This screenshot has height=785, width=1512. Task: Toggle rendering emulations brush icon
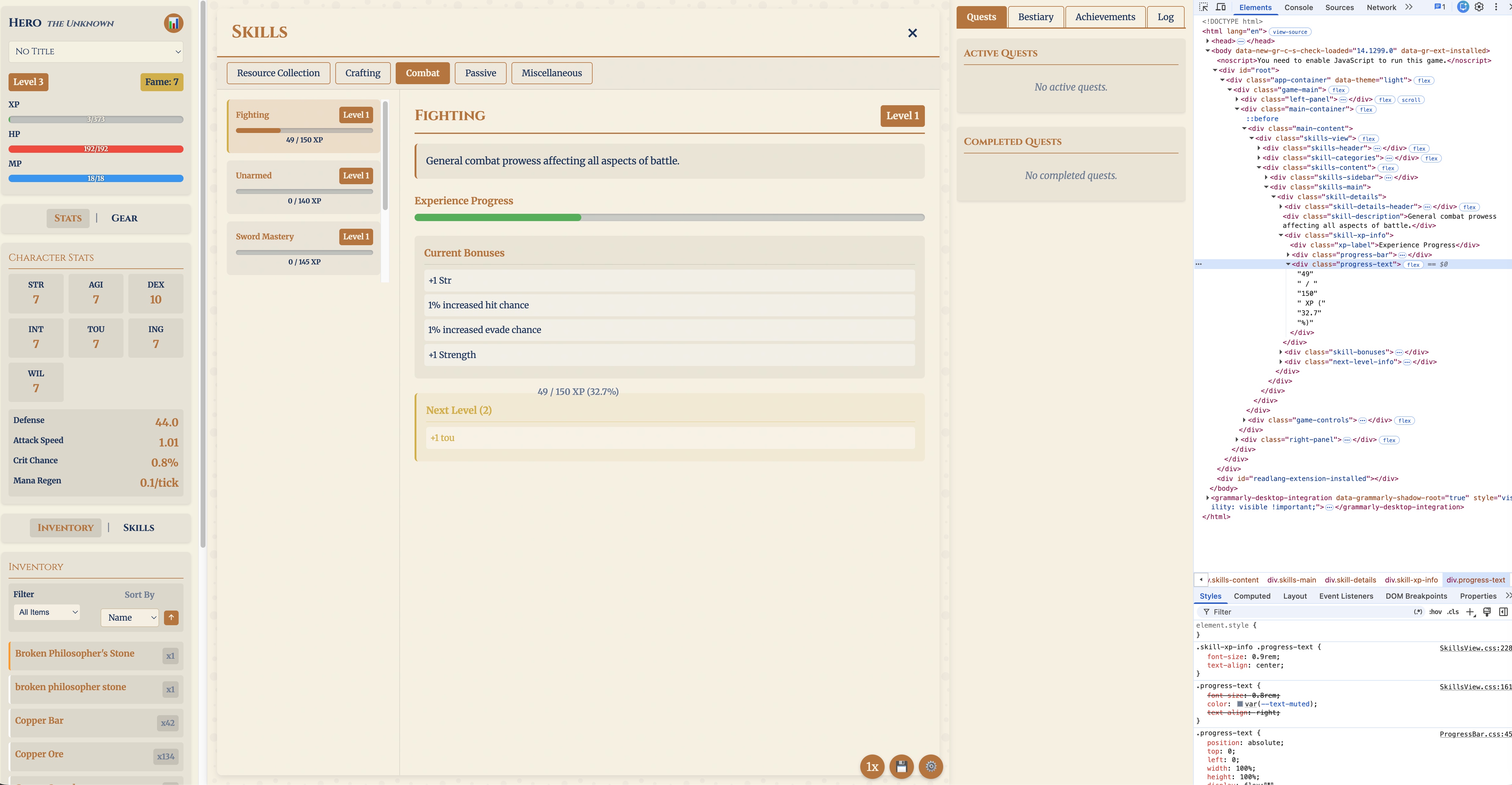tap(1487, 612)
